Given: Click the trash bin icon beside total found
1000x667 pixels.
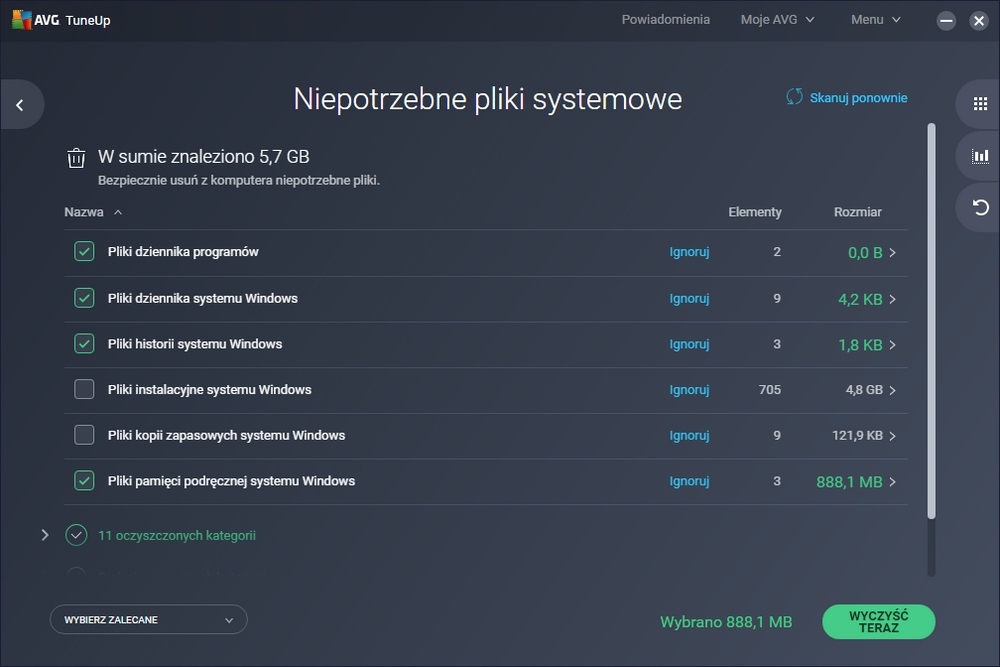Looking at the screenshot, I should (76, 158).
